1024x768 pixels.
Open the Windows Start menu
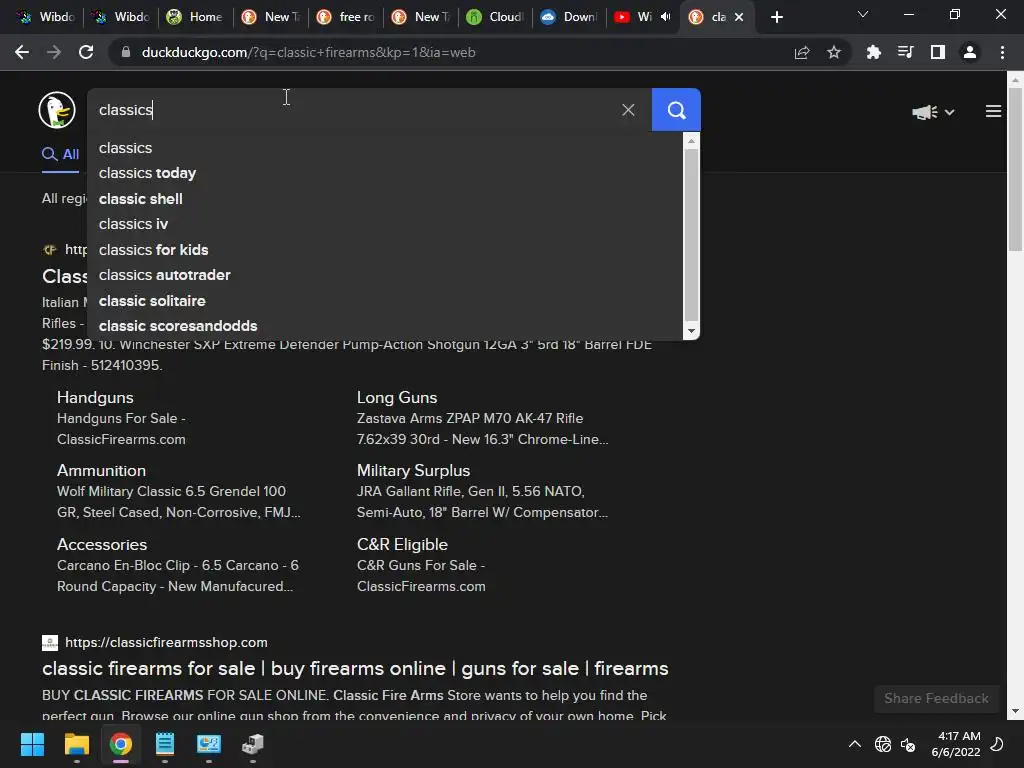(x=32, y=744)
